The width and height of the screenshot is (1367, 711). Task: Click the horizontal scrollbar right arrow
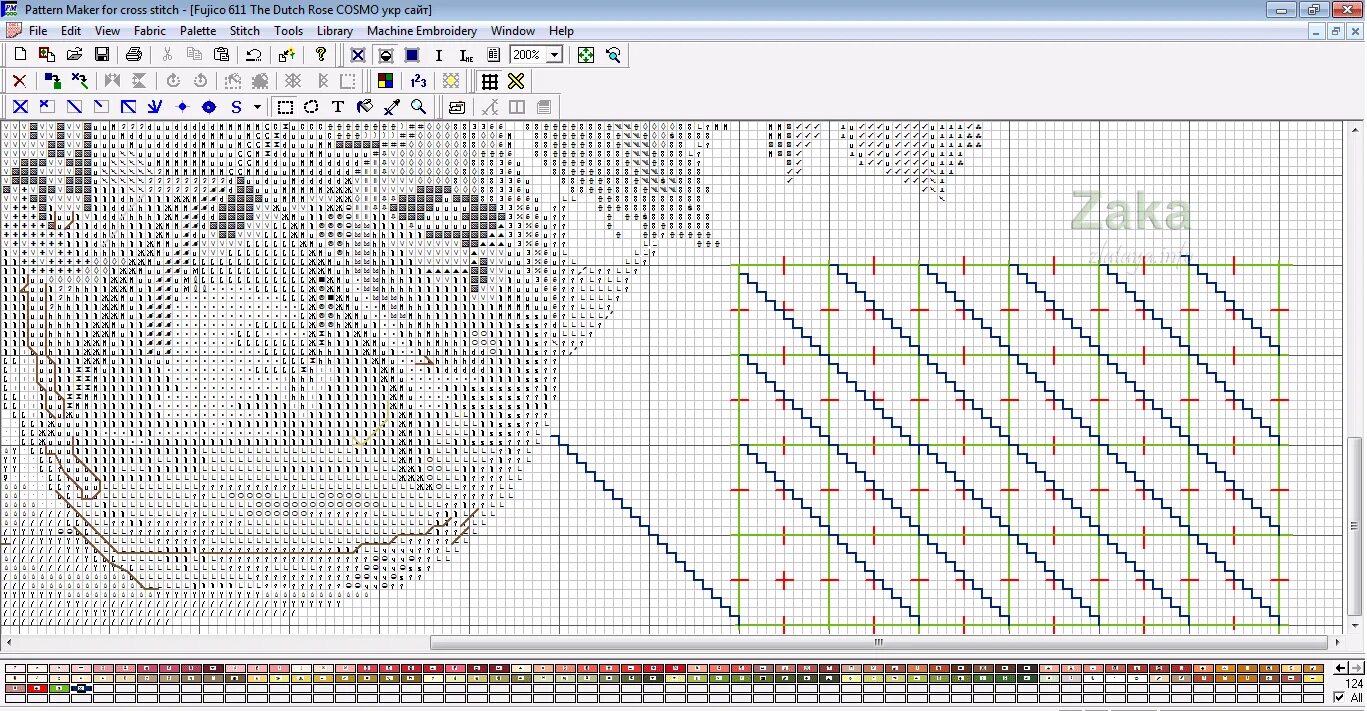click(x=1337, y=642)
